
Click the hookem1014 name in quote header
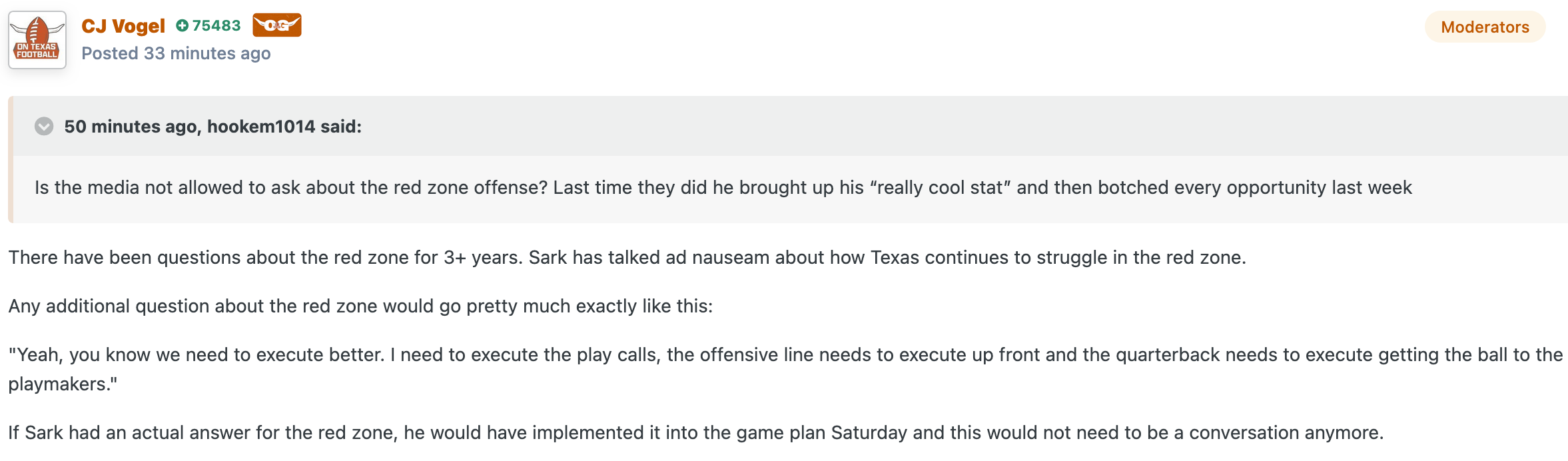tap(261, 127)
